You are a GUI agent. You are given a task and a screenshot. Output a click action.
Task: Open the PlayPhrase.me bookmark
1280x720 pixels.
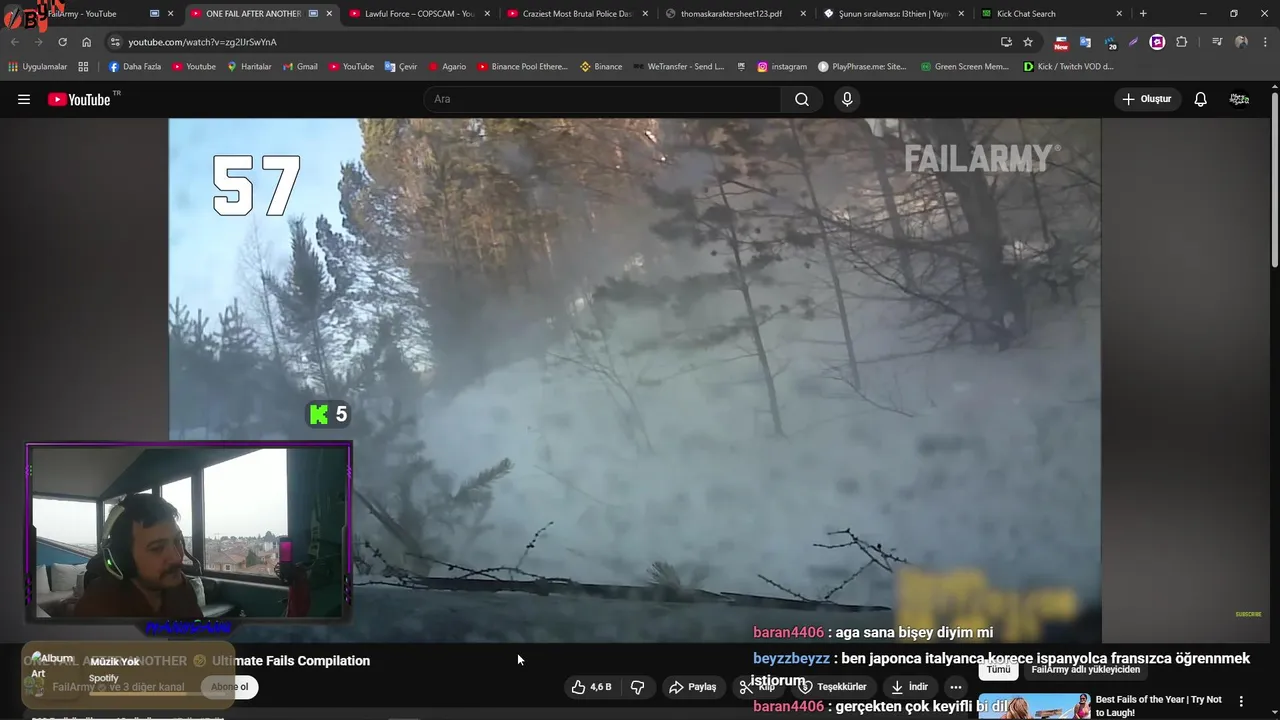coord(862,66)
